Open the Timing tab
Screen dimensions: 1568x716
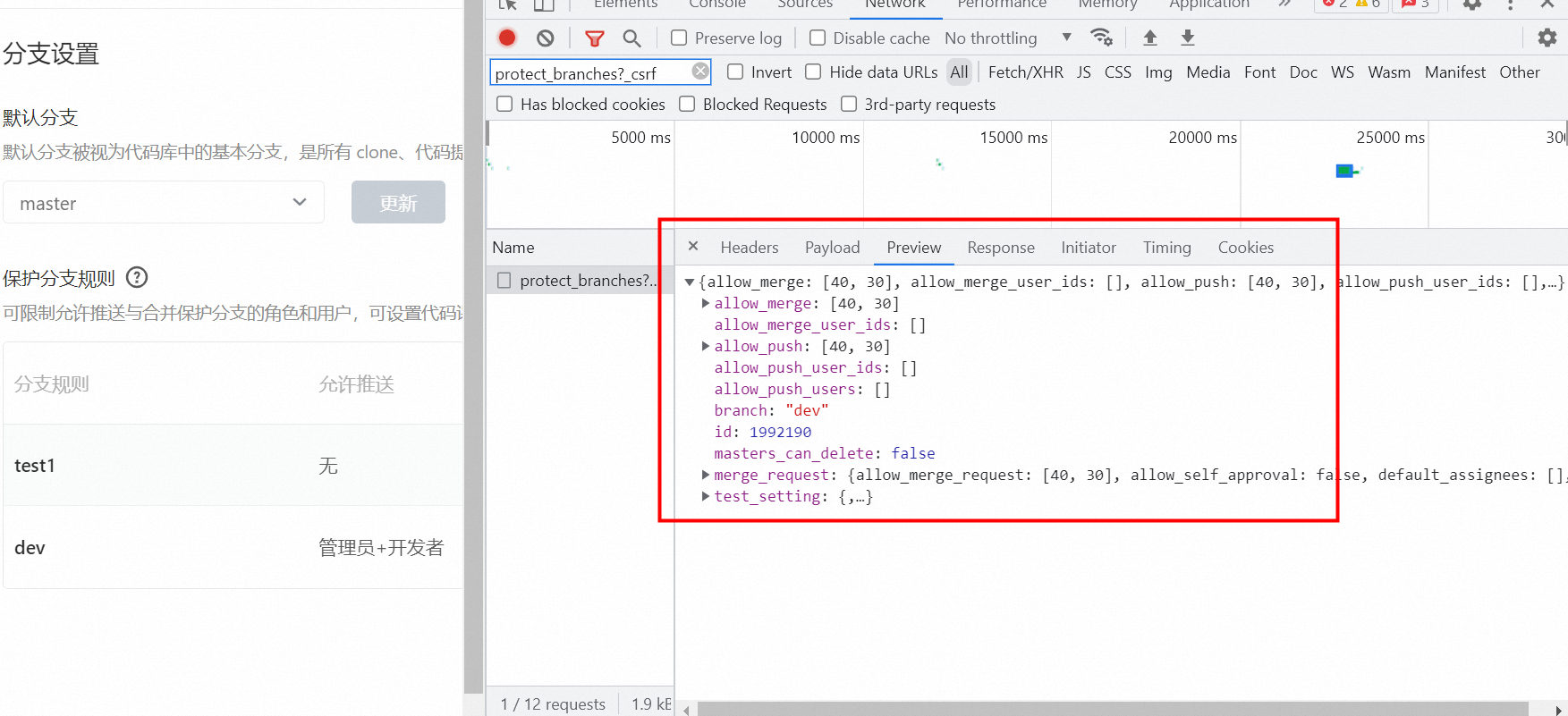(x=1166, y=248)
